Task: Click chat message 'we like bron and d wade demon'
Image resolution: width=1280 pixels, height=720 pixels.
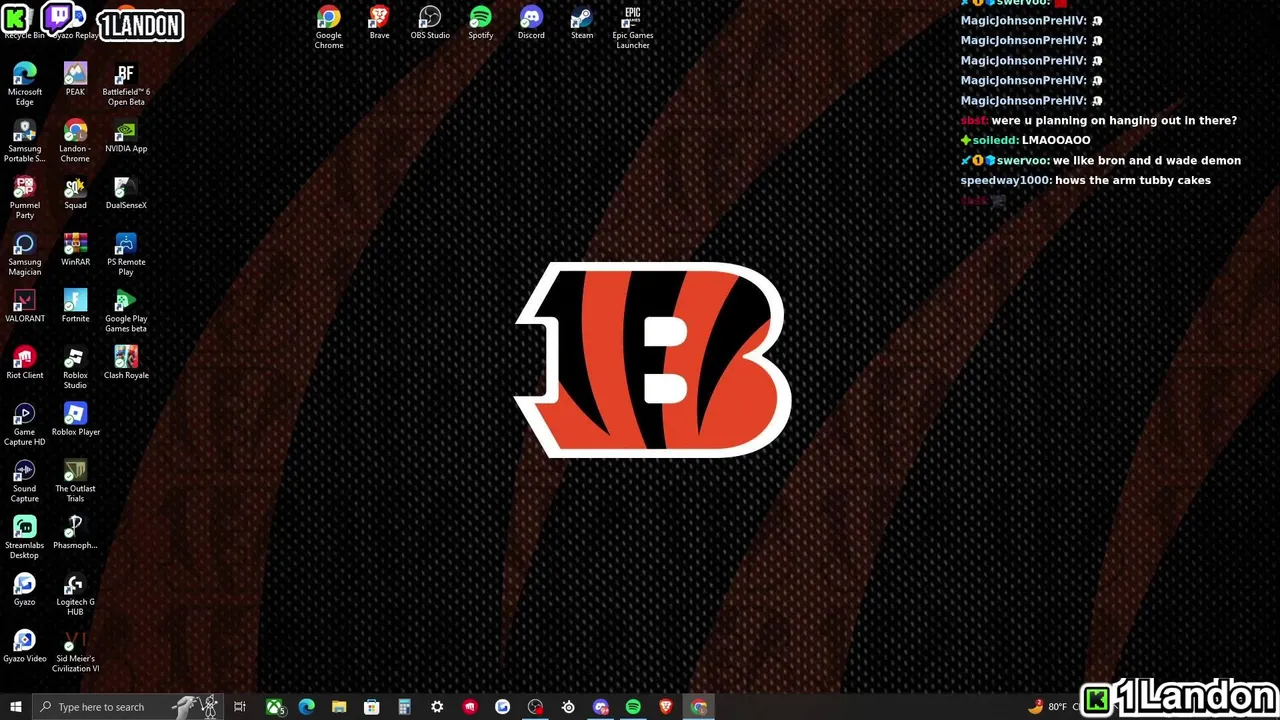Action: (1147, 160)
